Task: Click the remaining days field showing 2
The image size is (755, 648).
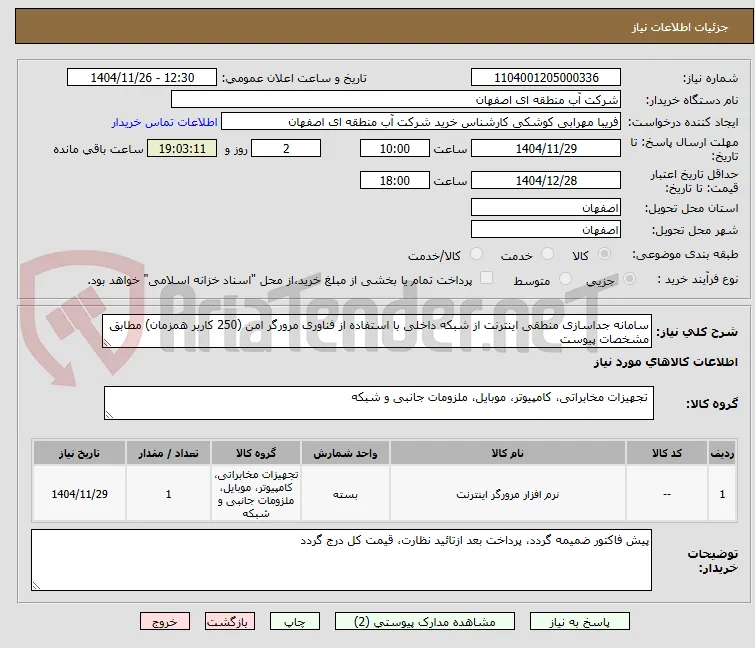Action: pos(286,148)
